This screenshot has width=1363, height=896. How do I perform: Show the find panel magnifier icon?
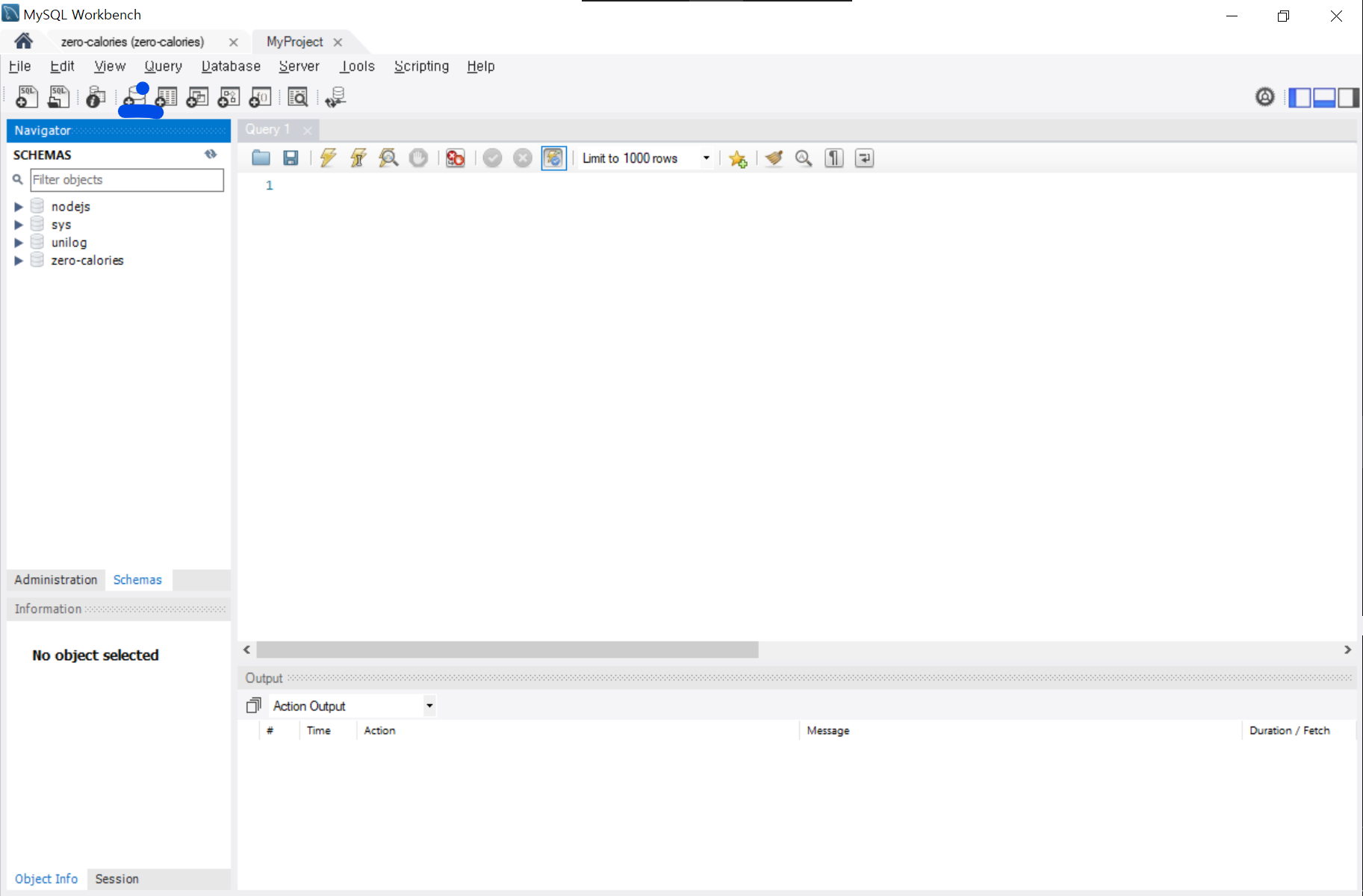click(804, 158)
